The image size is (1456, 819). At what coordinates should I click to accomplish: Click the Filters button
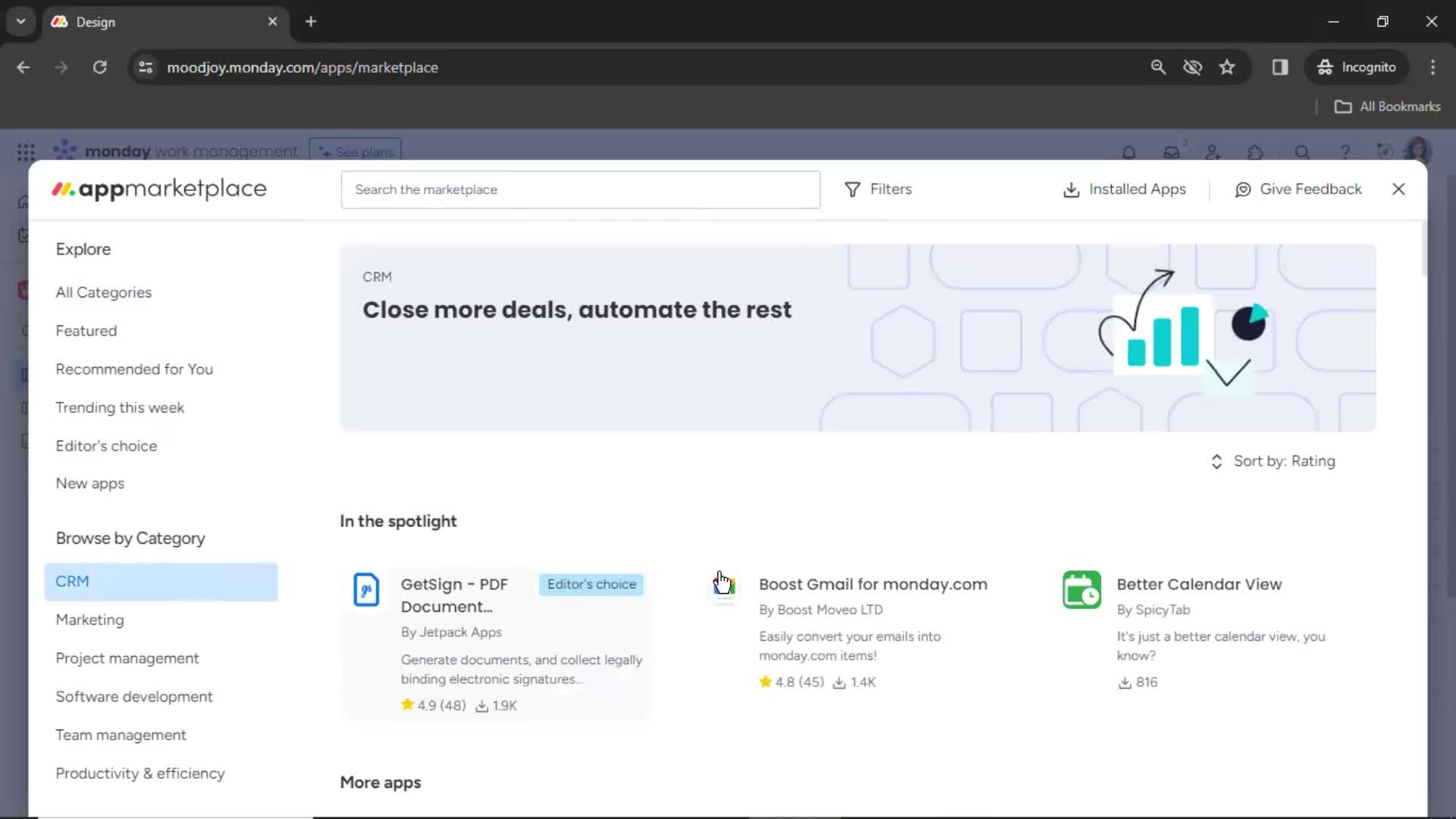878,190
